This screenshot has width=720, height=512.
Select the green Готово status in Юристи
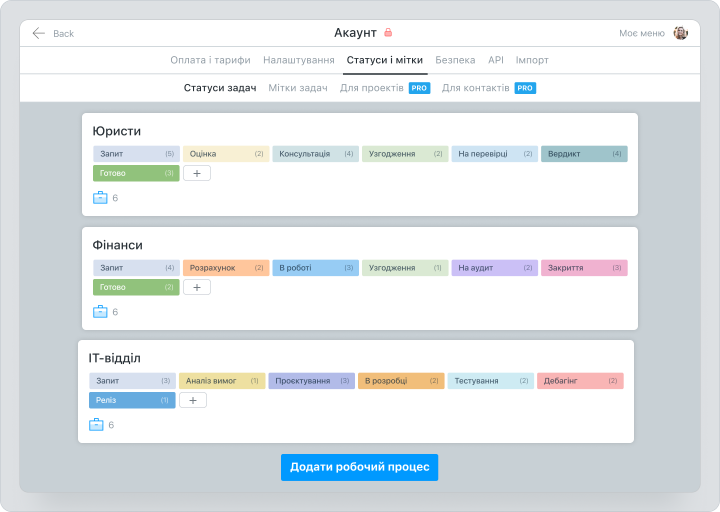(x=136, y=173)
